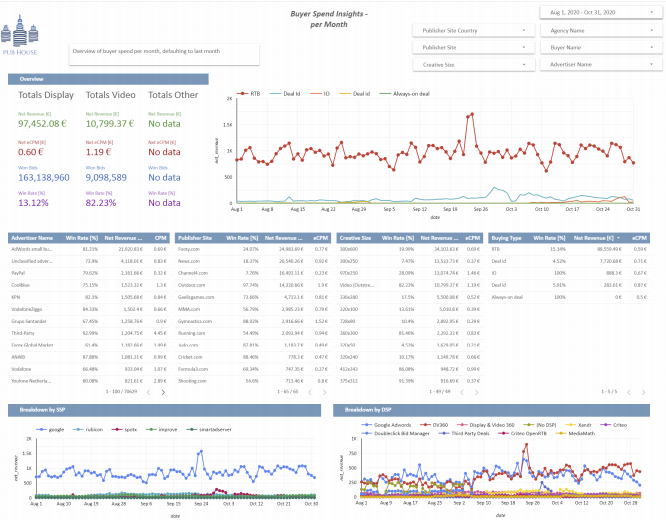The image size is (666, 525).
Task: Expand the Publisher Site Country filter
Action: point(473,30)
